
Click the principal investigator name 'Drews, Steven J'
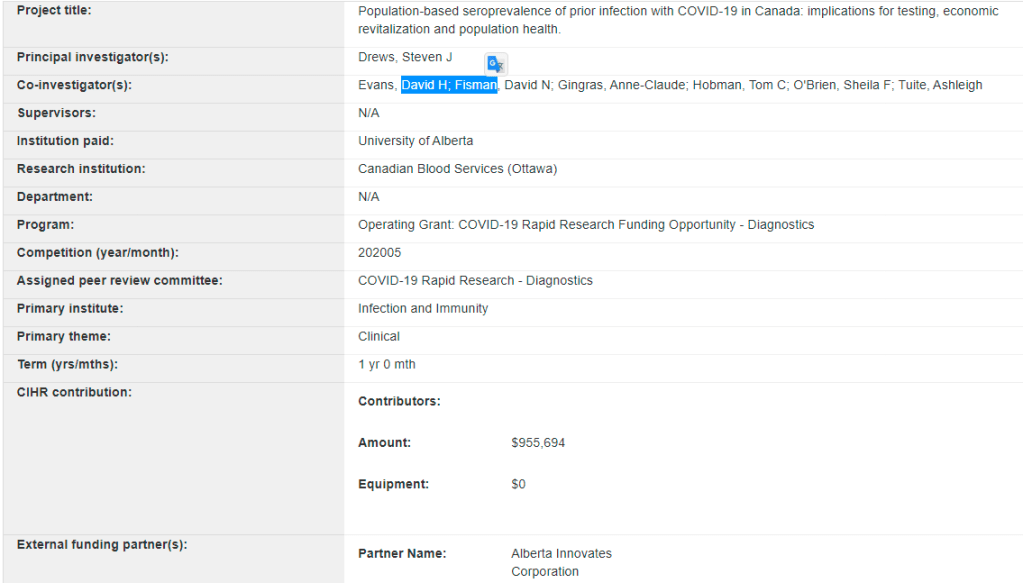click(405, 57)
